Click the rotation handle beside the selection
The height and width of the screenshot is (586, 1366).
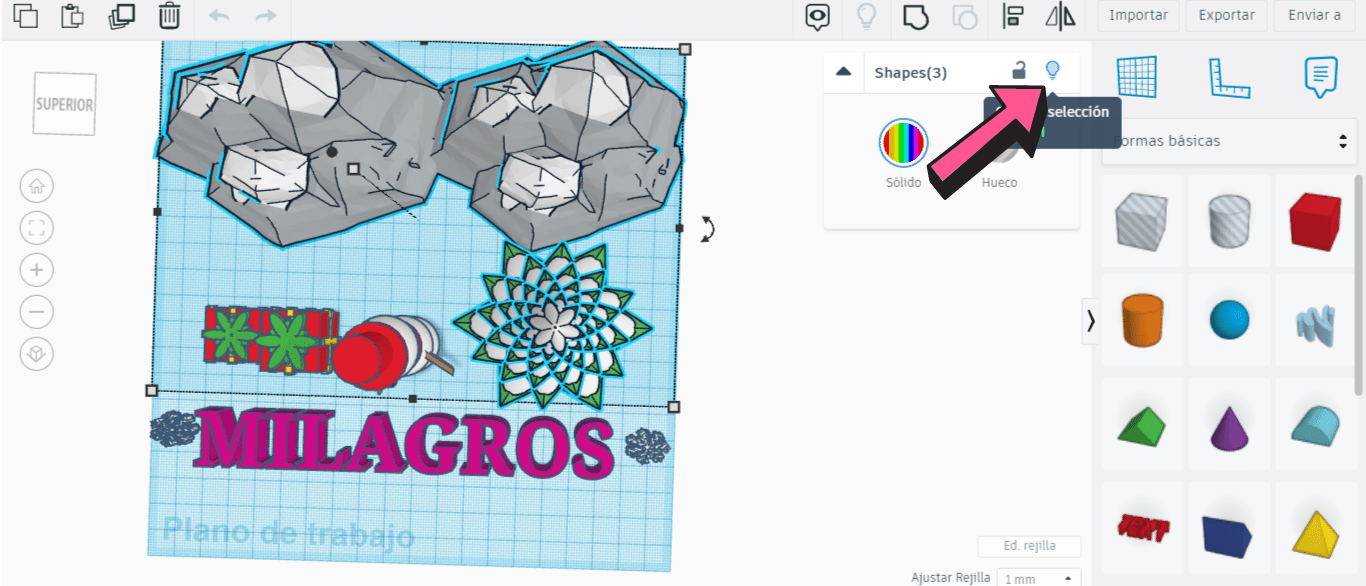click(707, 229)
